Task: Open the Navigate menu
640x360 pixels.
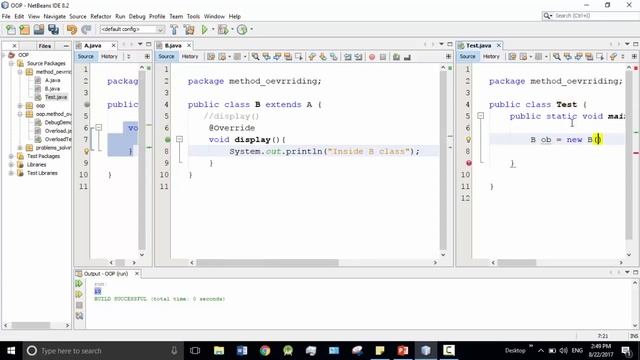Action: [x=55, y=16]
